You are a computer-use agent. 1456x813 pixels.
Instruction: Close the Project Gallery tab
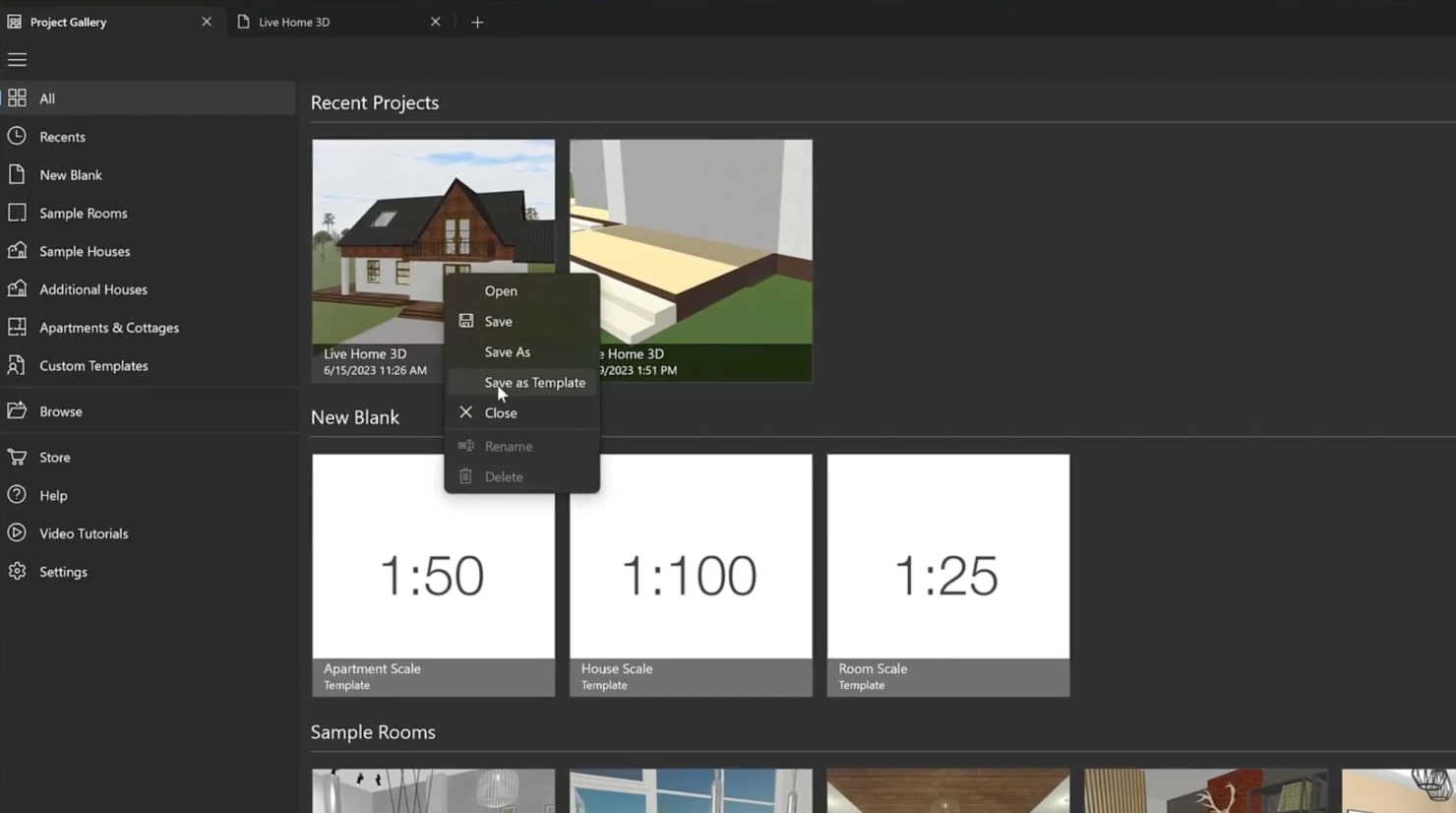[207, 22]
